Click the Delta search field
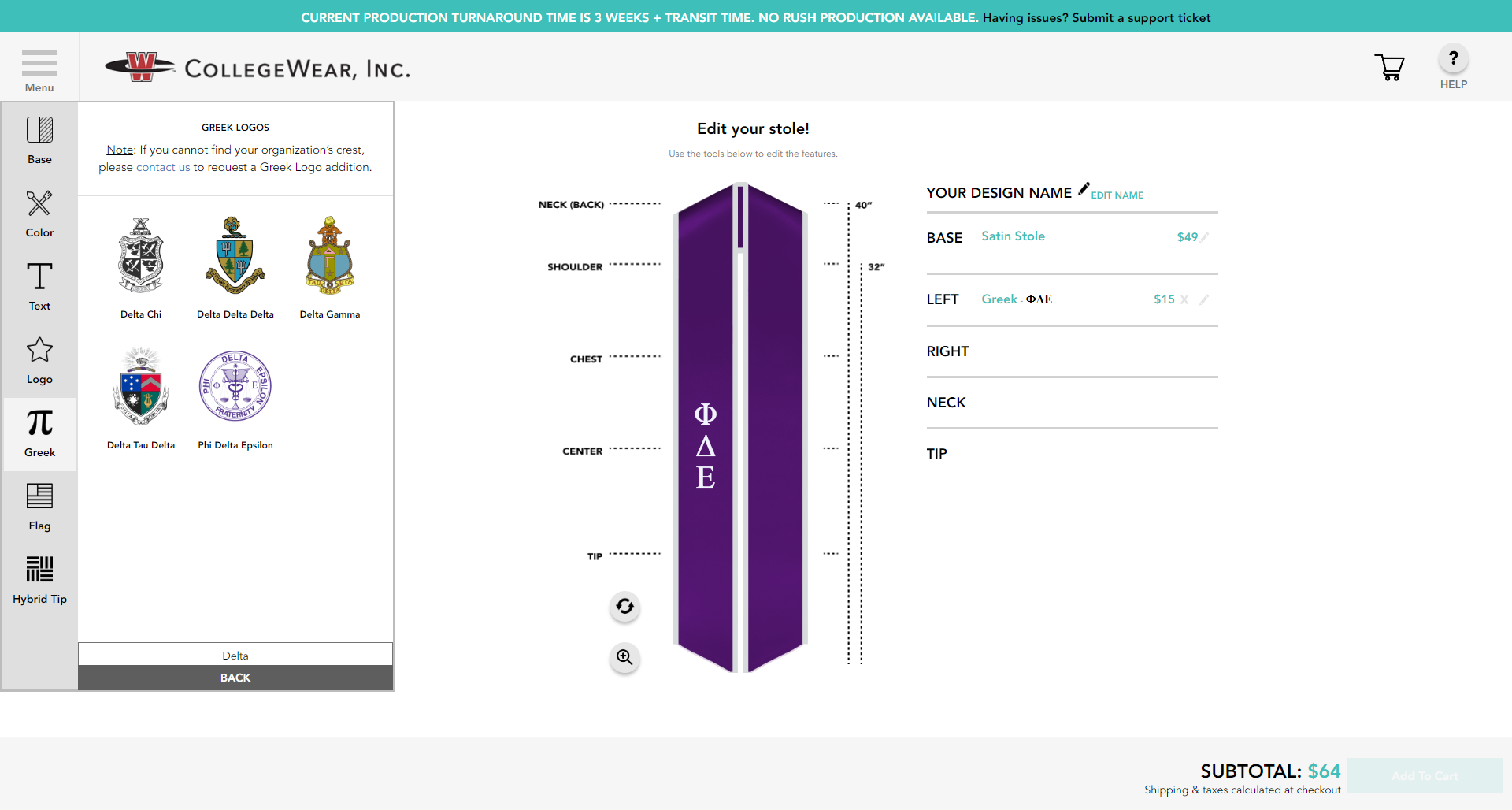 tap(235, 655)
